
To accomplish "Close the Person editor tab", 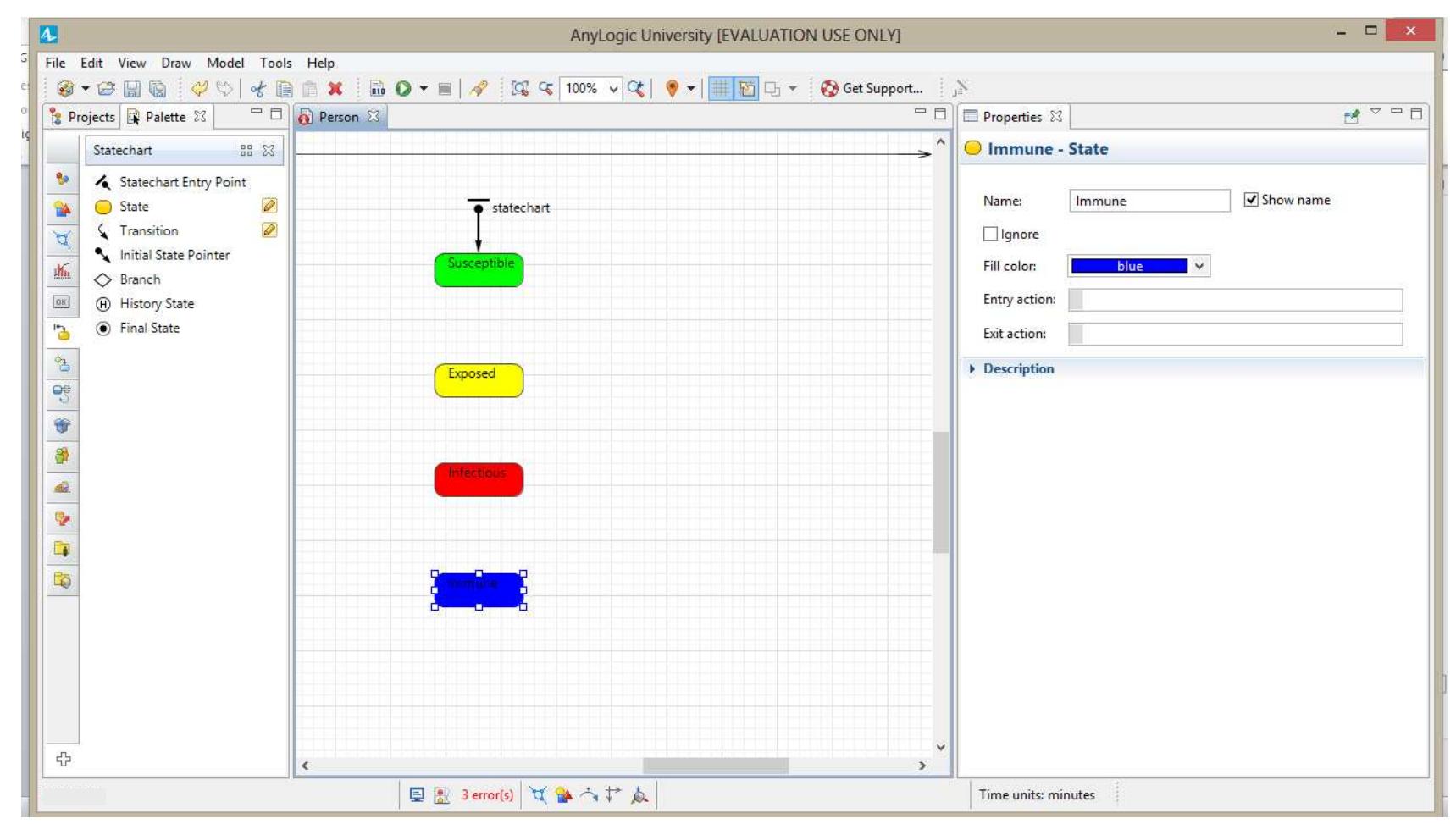I will [x=374, y=116].
